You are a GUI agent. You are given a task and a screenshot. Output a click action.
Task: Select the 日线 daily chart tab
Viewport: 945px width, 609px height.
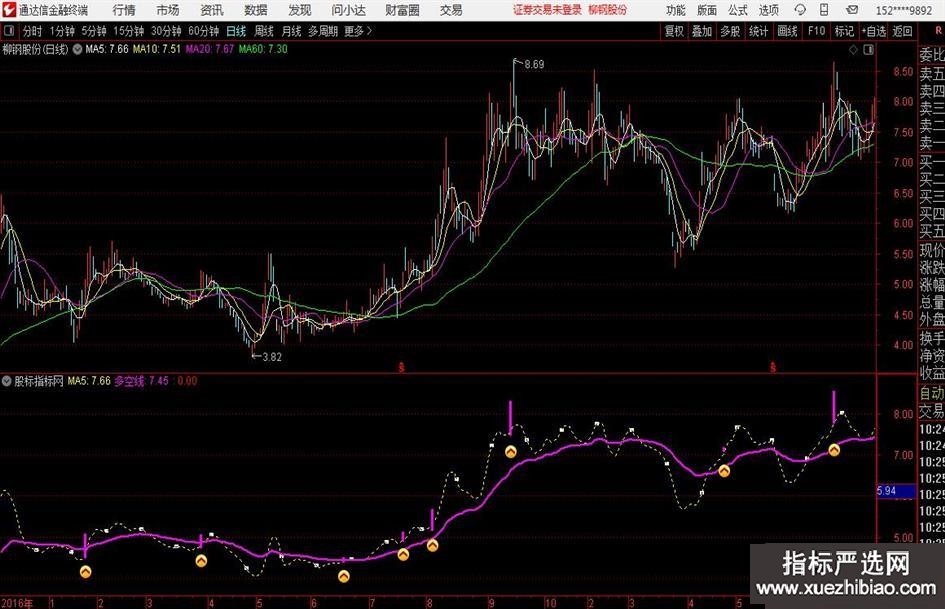pos(236,31)
